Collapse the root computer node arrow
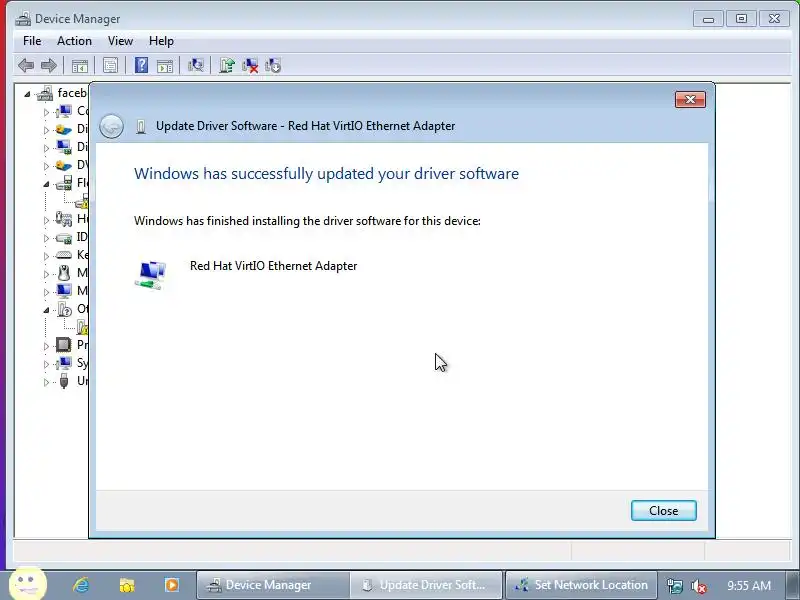Viewport: 800px width, 600px height. click(x=27, y=94)
